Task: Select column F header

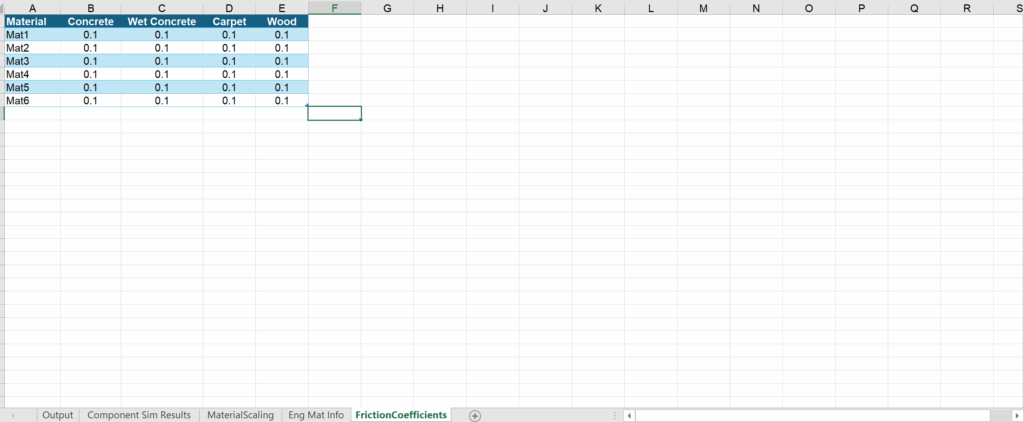Action: pos(334,8)
